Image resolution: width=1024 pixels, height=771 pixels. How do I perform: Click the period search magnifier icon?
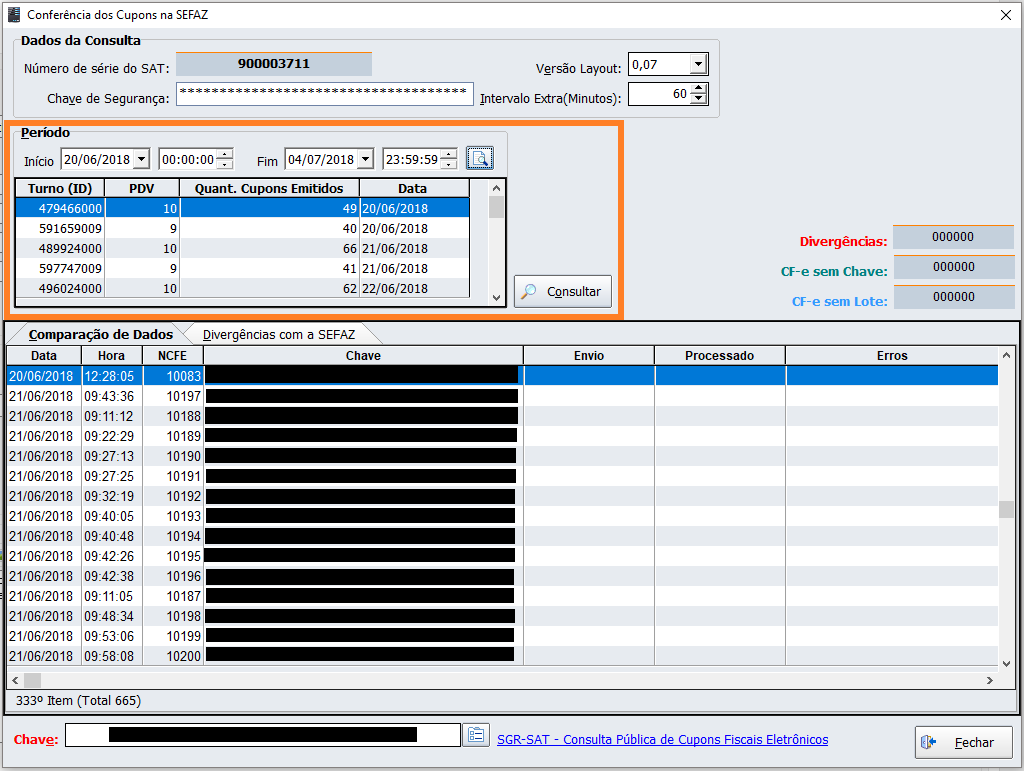click(x=480, y=159)
